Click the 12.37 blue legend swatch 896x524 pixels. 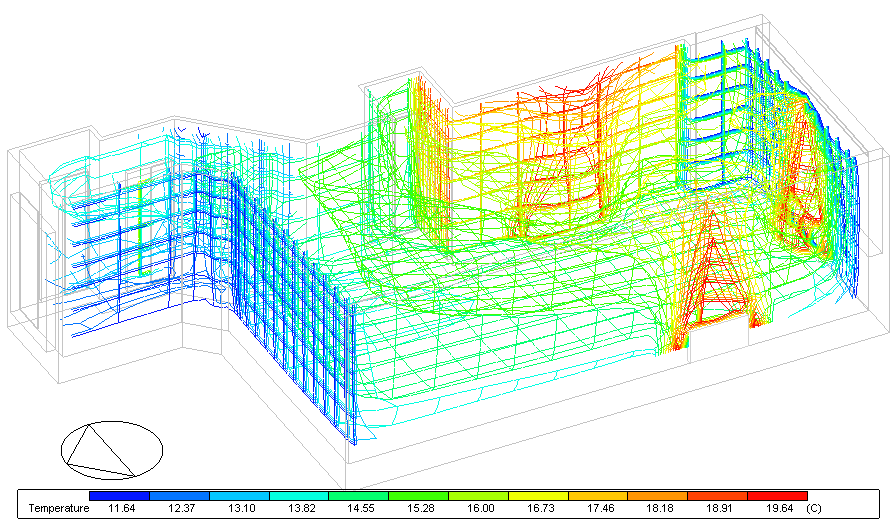click(x=180, y=496)
